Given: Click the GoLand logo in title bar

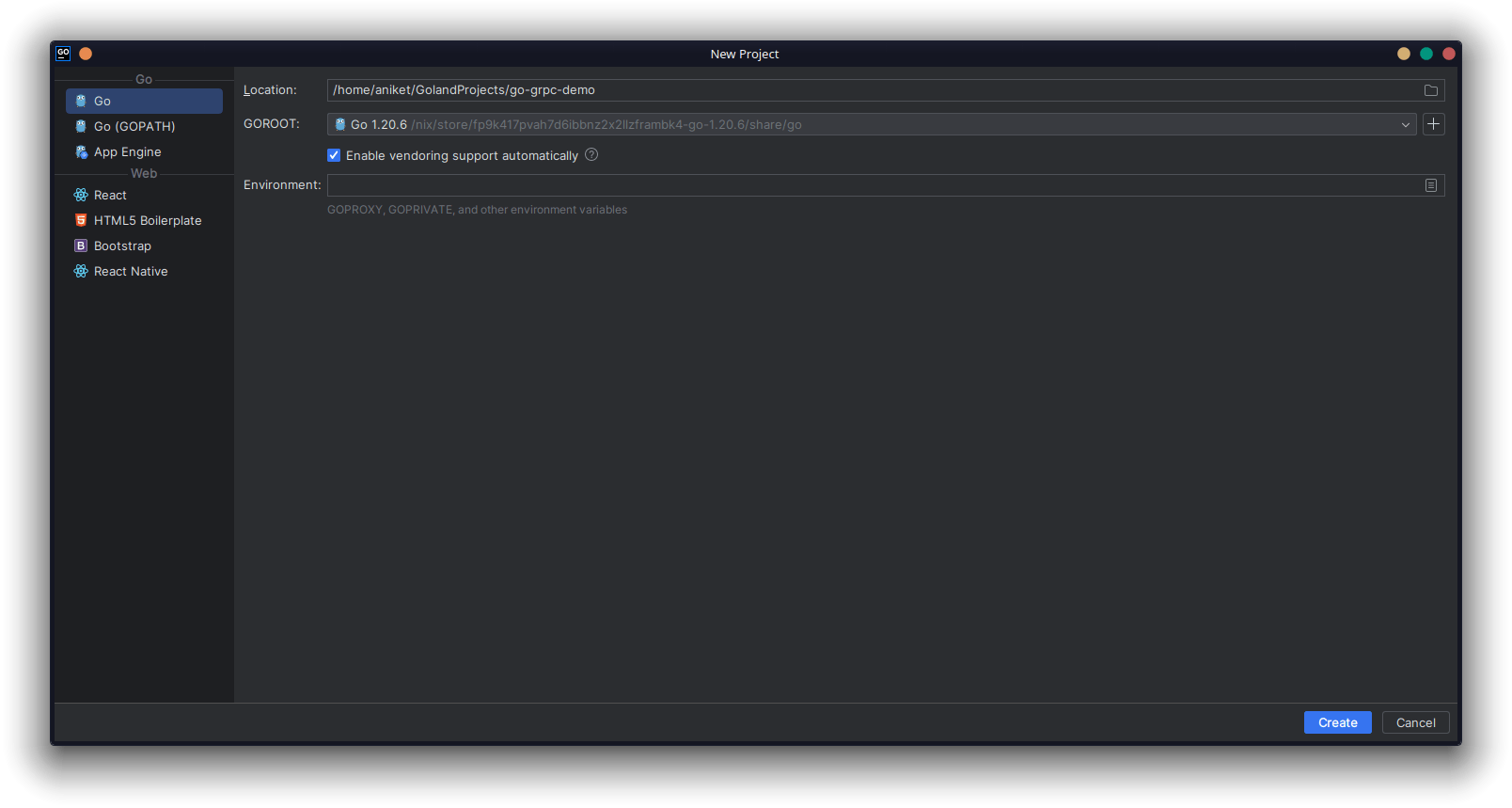Looking at the screenshot, I should [x=63, y=54].
